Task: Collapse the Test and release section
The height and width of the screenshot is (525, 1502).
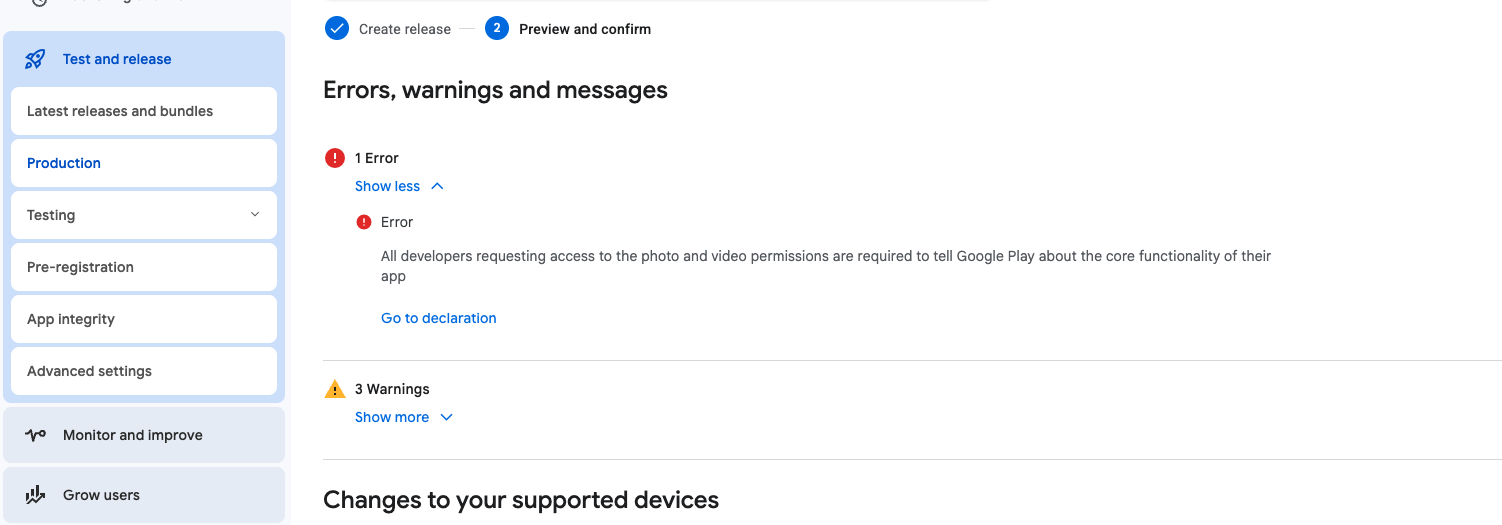Action: click(117, 59)
